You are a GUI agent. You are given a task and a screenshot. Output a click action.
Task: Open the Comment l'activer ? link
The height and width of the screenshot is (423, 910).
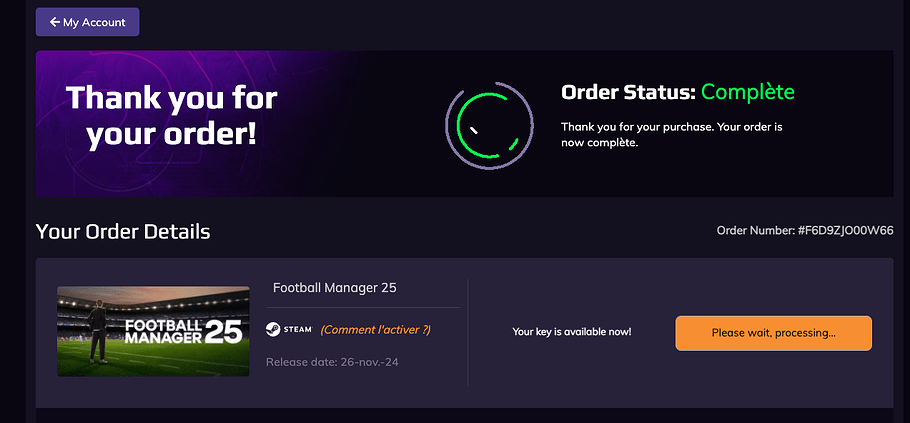375,330
